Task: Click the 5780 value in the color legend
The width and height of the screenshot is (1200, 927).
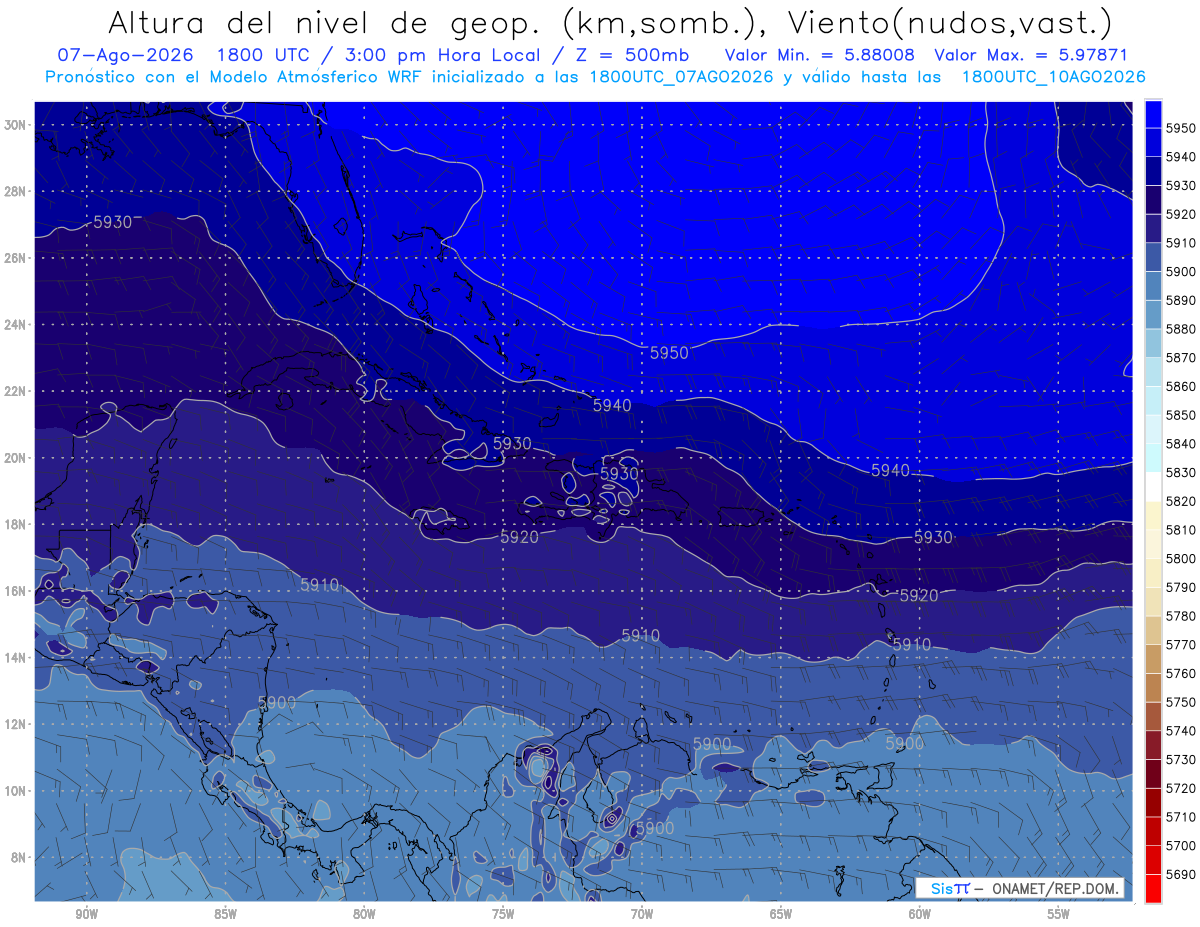Action: (x=1180, y=616)
